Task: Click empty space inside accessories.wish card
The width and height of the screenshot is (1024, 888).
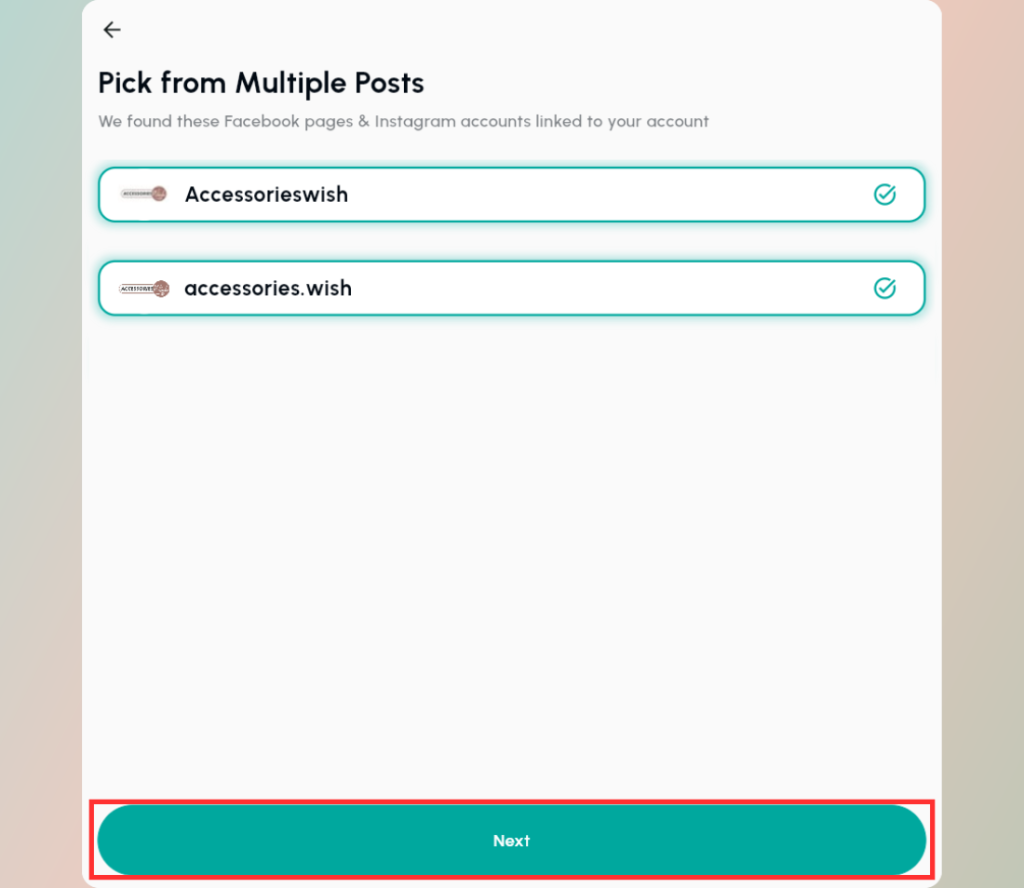Action: [x=600, y=288]
